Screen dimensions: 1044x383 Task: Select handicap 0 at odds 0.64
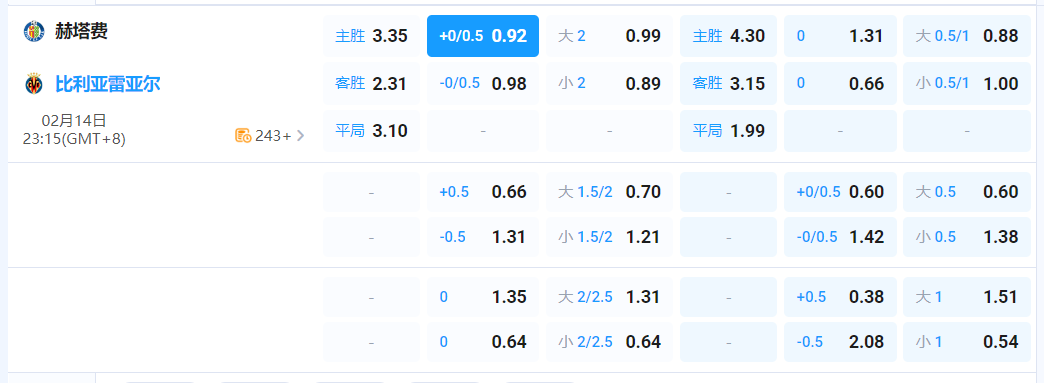click(483, 342)
